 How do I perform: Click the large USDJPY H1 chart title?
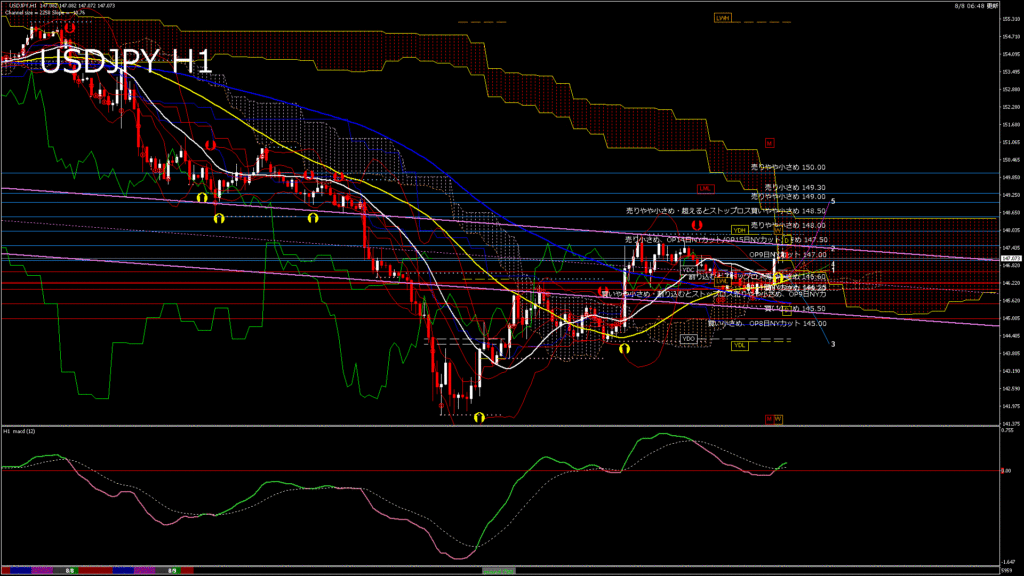(126, 61)
